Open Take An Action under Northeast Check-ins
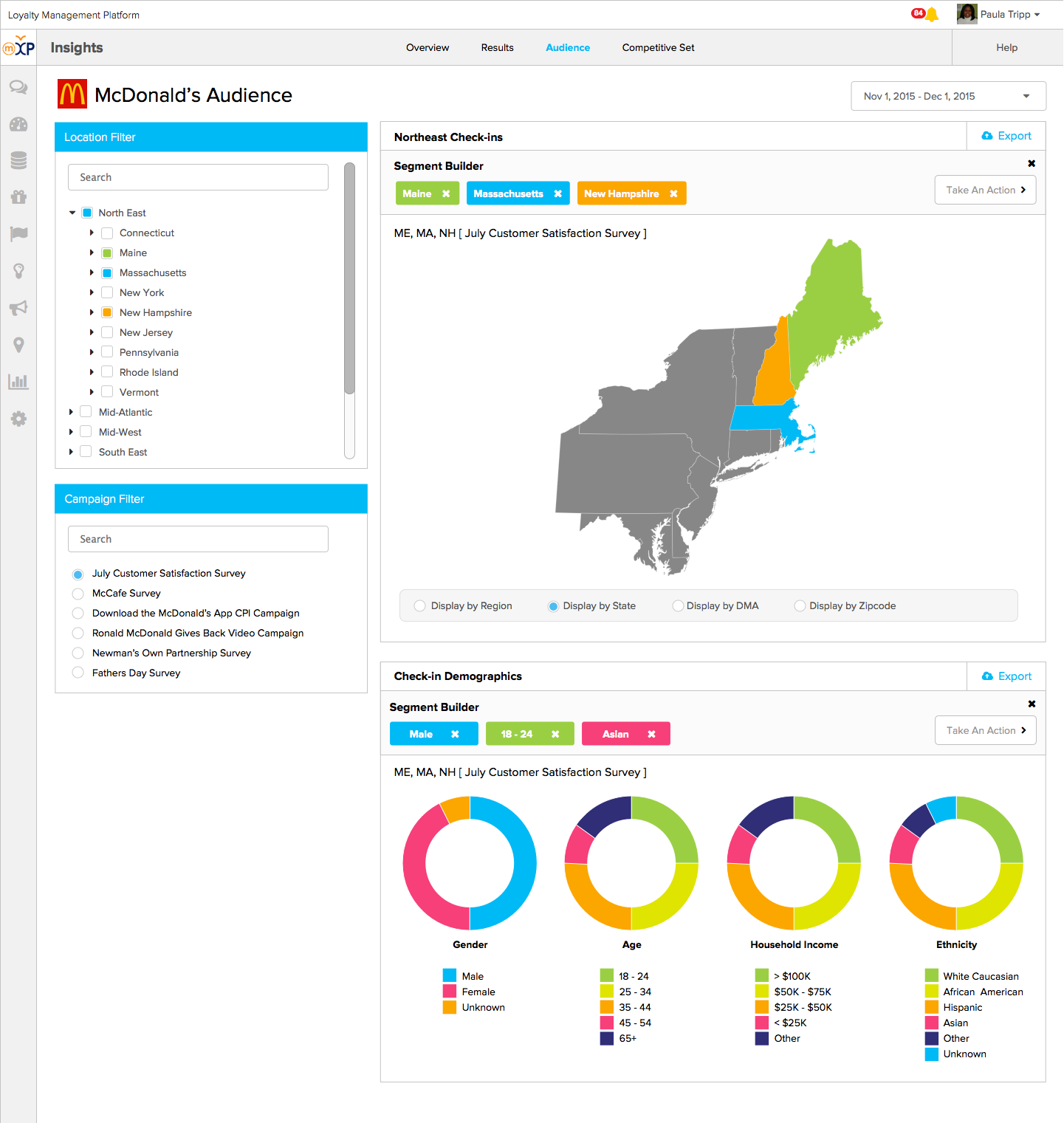 tap(985, 190)
